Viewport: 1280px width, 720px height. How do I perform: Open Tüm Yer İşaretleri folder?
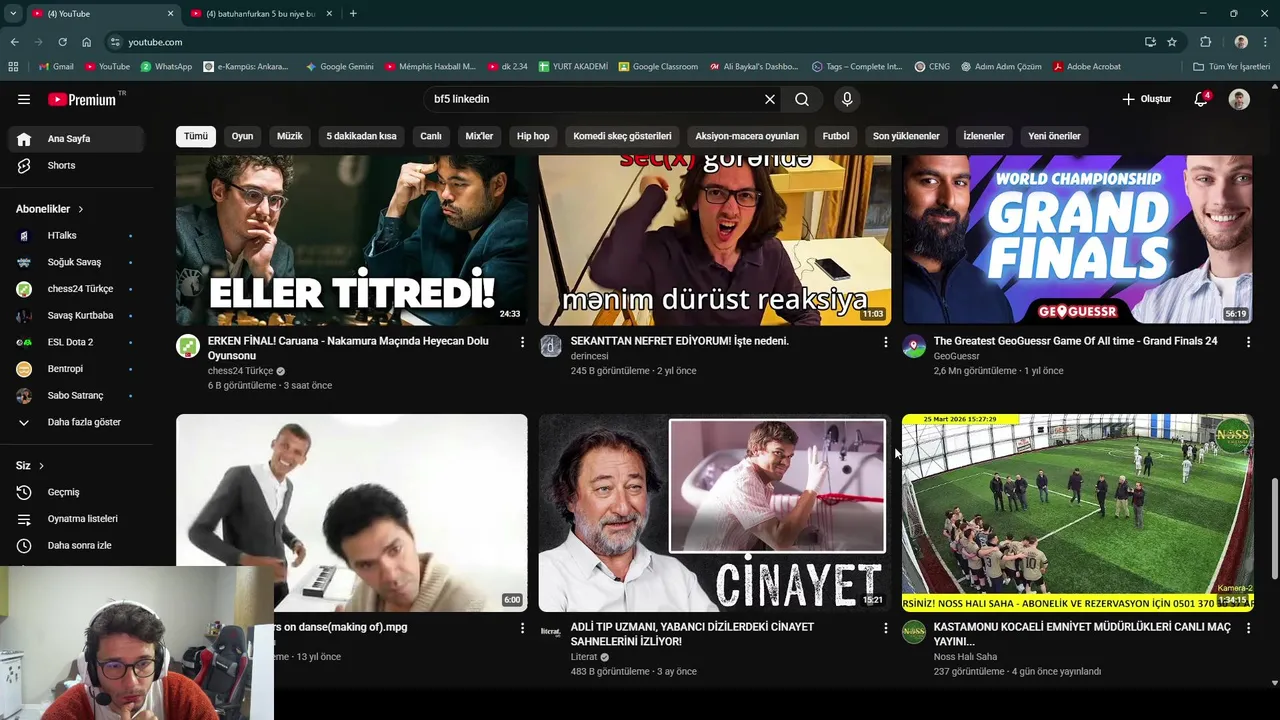1231,67
